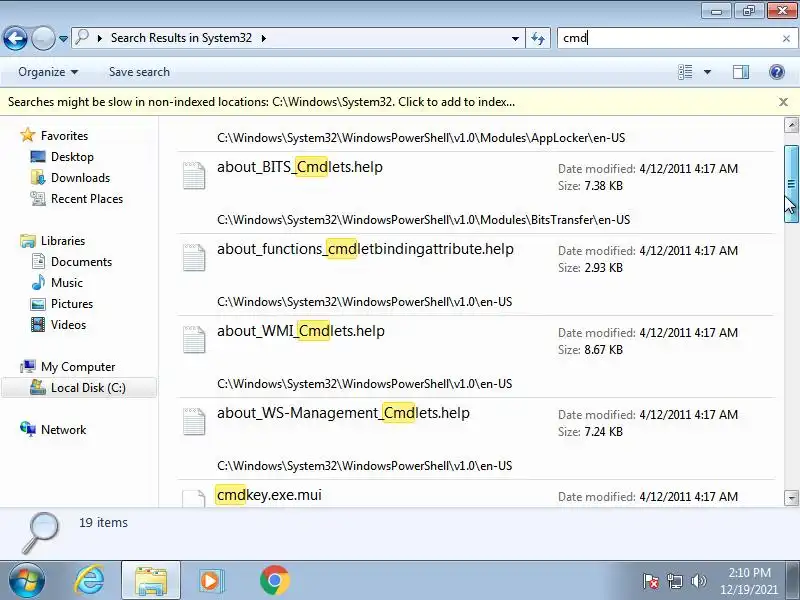Click into the cmd search box
Screen dimensions: 800x600
tap(668, 38)
